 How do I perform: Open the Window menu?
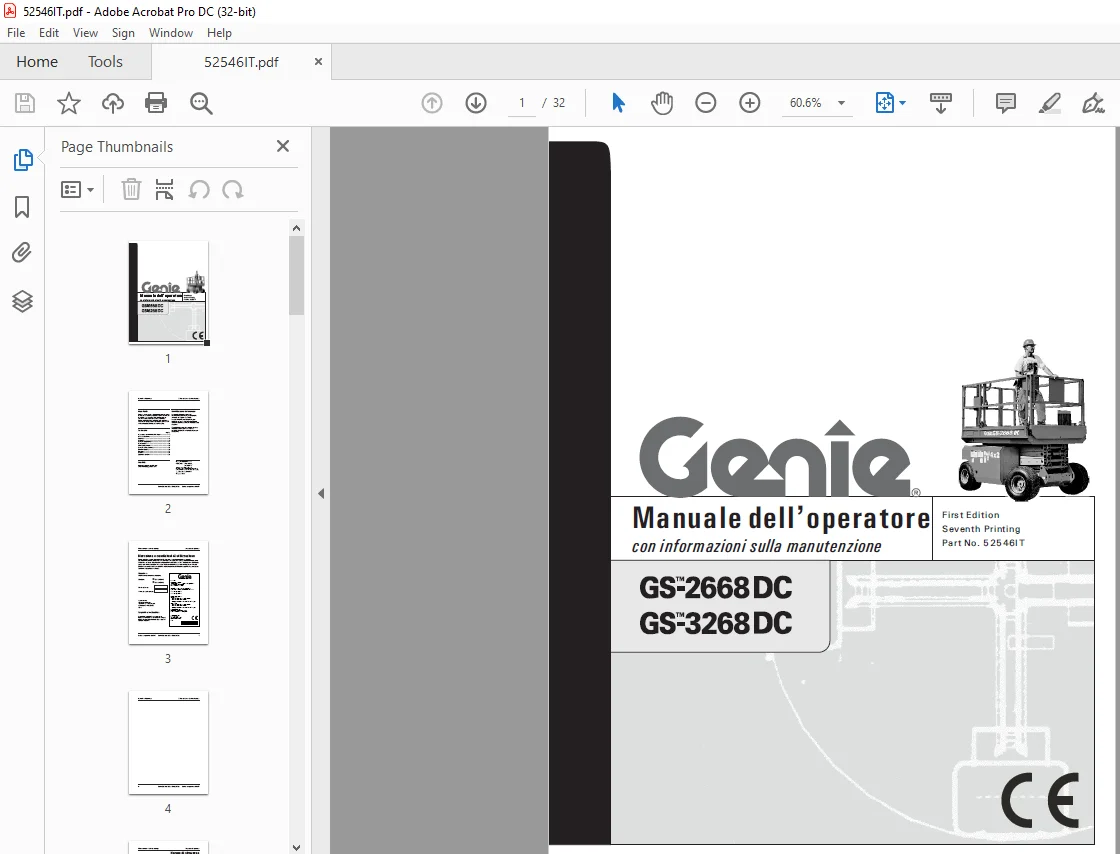click(171, 33)
